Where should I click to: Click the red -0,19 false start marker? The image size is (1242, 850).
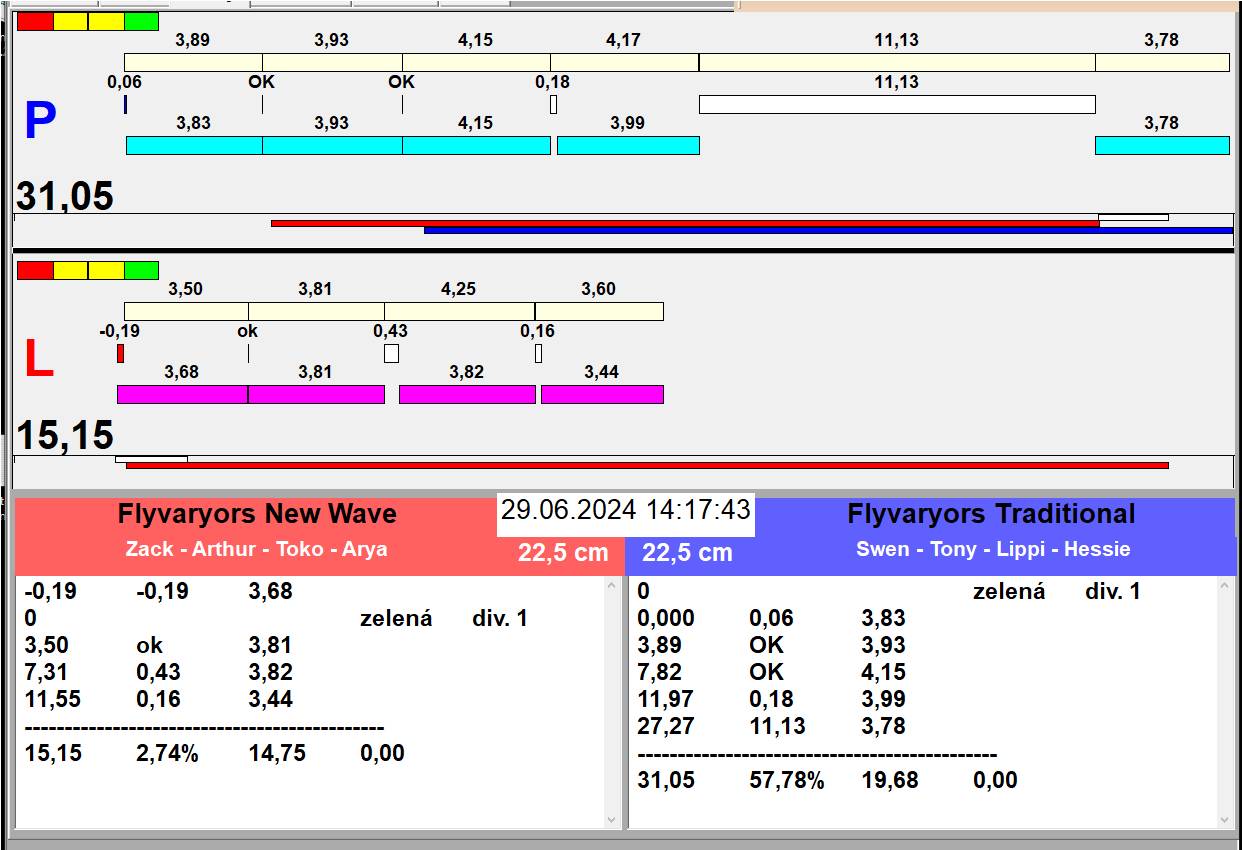(120, 353)
